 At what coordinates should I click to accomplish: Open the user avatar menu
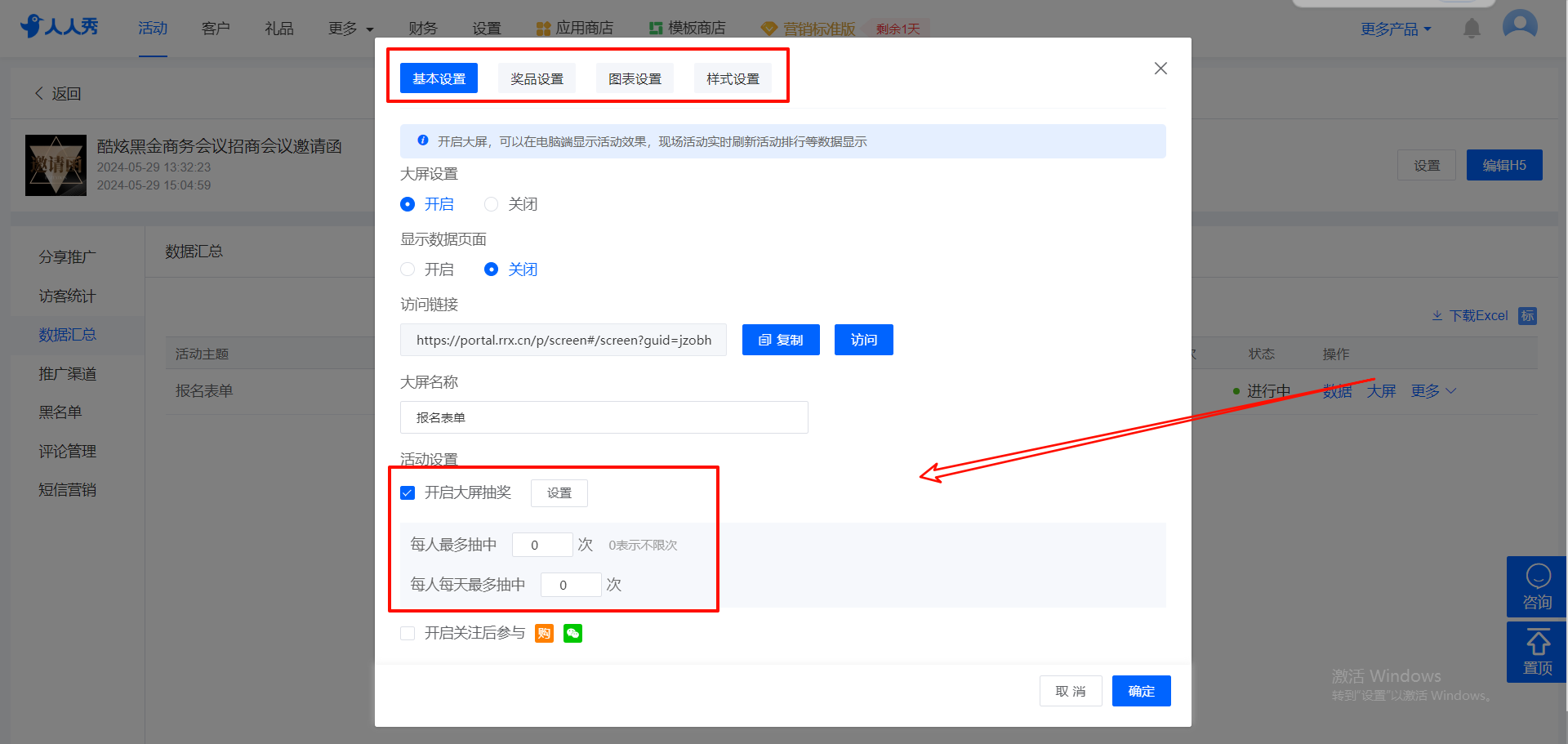coord(1520,25)
